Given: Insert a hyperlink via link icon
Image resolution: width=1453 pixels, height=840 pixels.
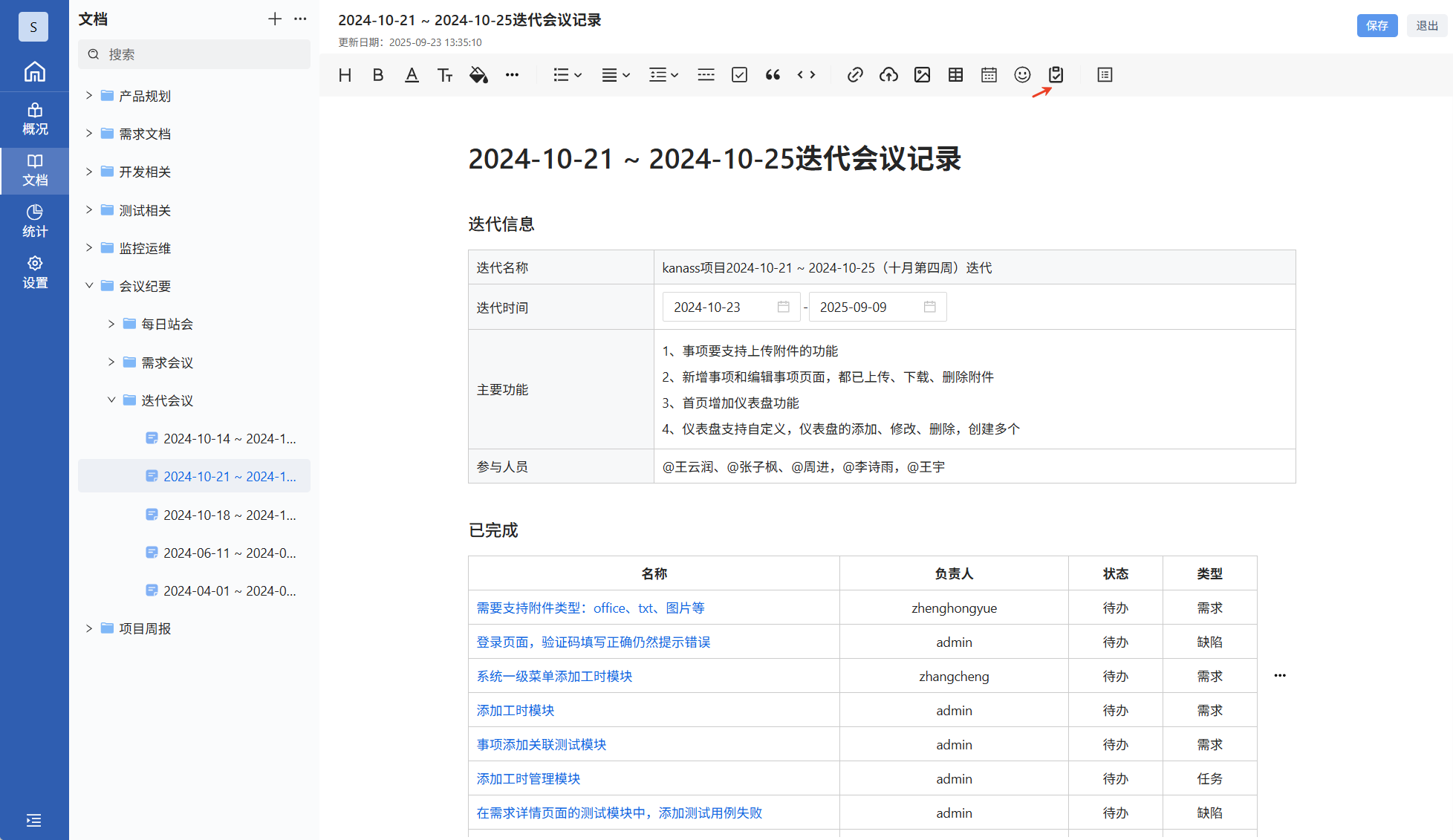Looking at the screenshot, I should [855, 75].
